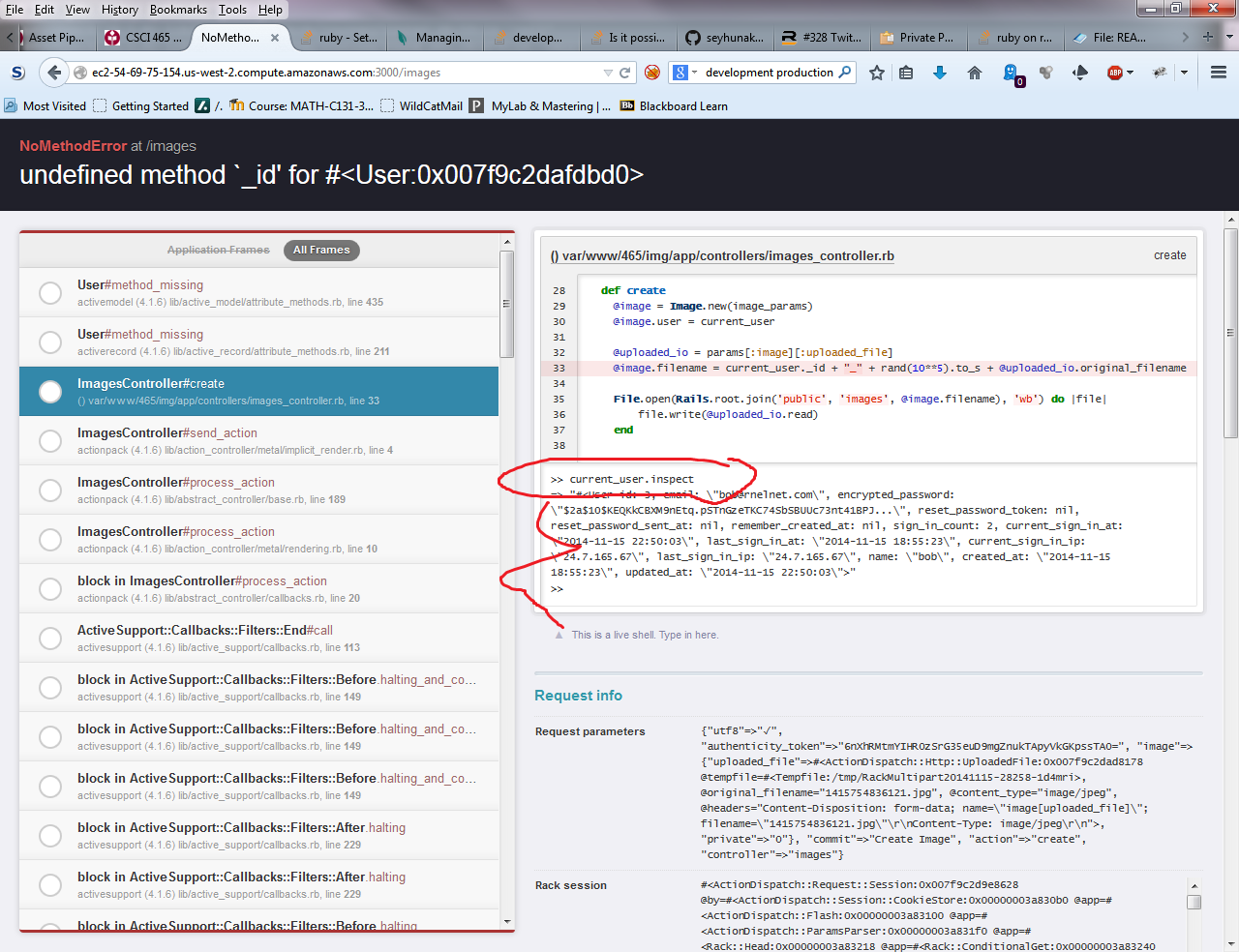
Task: Select the ImagesController#send_action frame
Action: (259, 440)
